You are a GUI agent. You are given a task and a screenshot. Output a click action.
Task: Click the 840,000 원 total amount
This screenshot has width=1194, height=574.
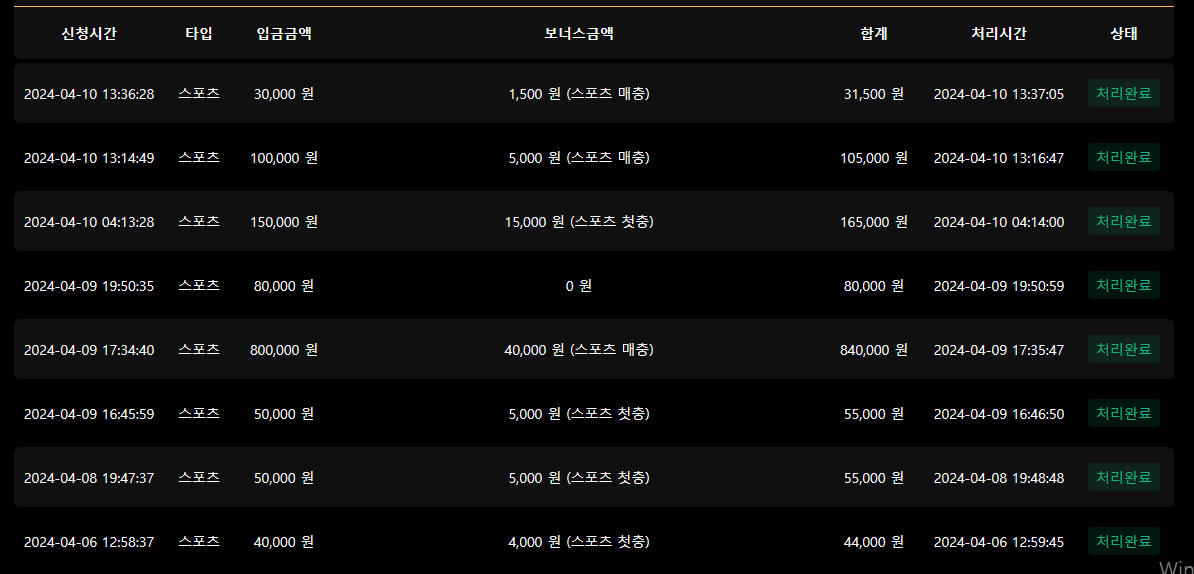(874, 349)
